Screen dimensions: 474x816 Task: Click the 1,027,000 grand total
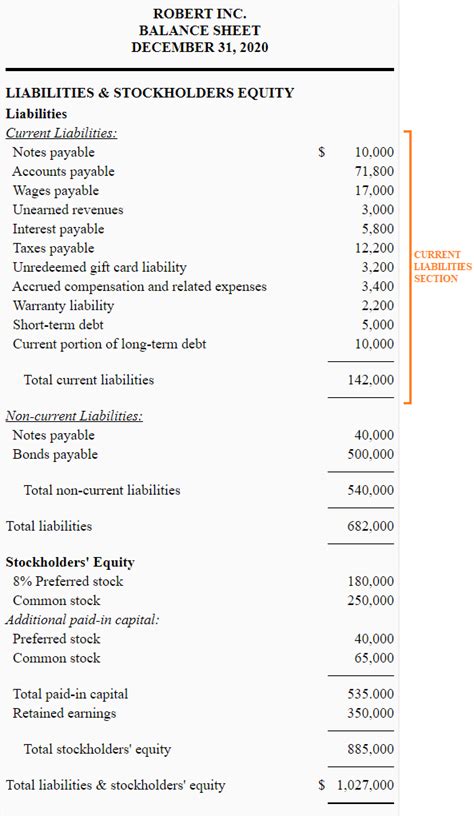365,786
